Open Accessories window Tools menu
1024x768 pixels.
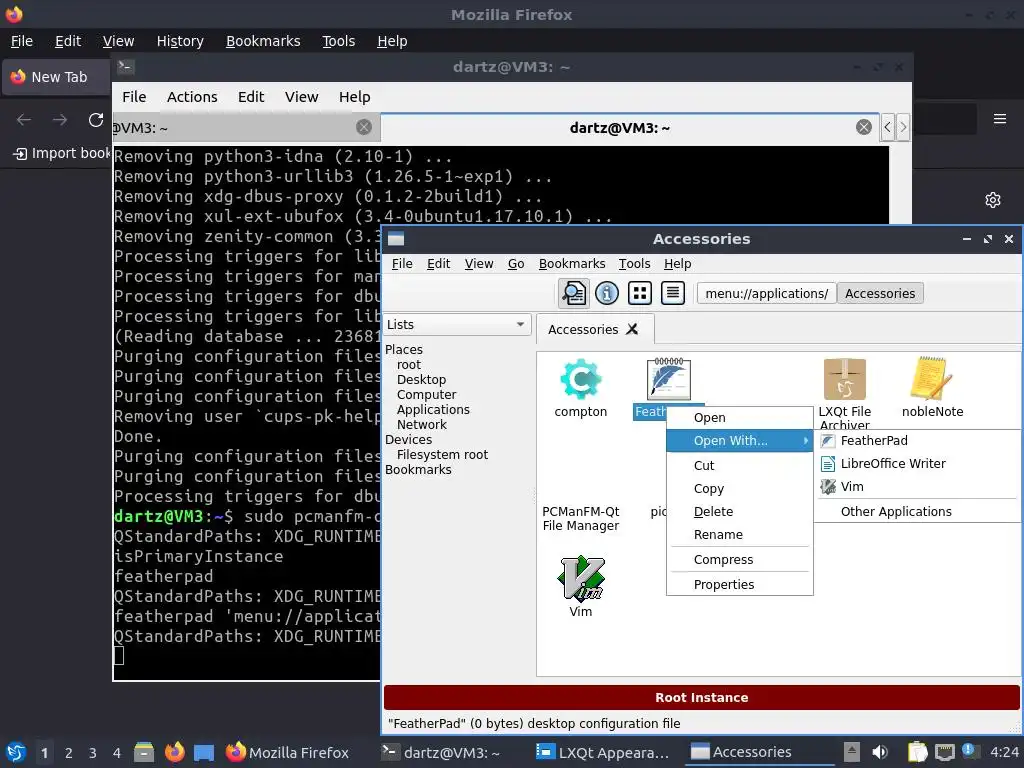[x=634, y=263]
